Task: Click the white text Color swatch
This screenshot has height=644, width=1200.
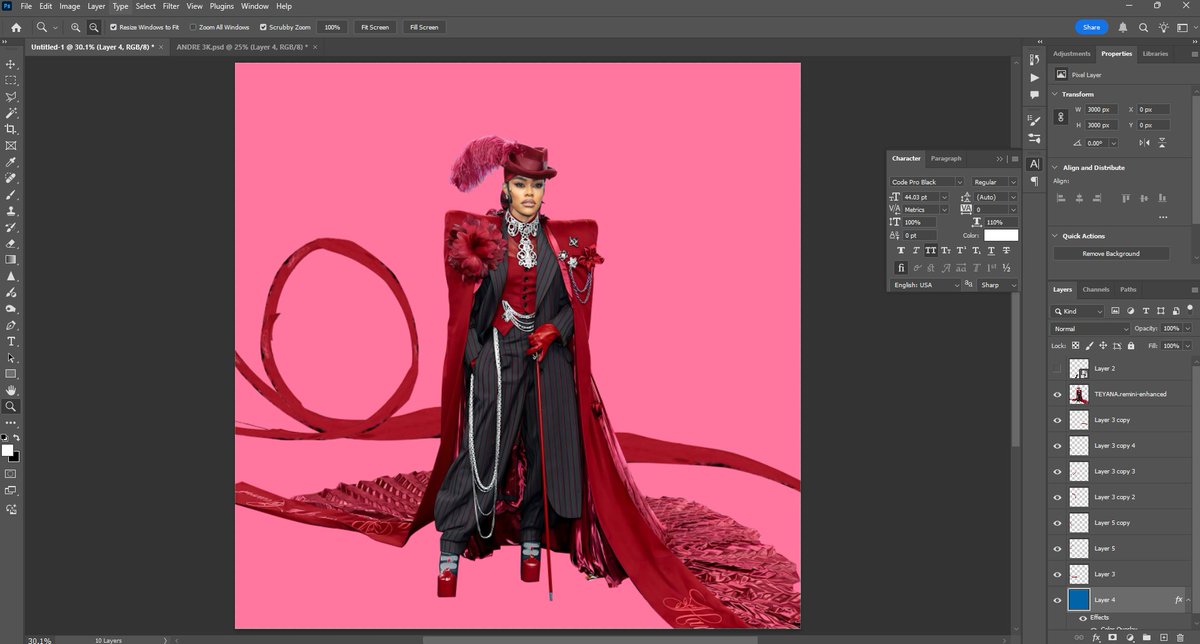Action: 1000,234
